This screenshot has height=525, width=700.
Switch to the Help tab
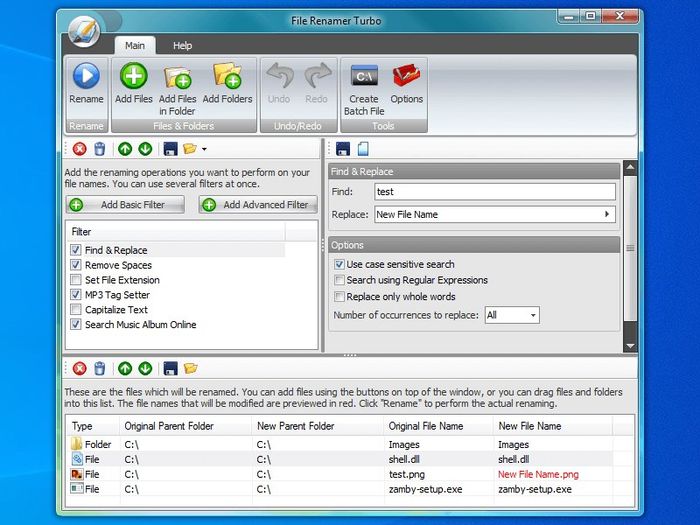point(182,45)
